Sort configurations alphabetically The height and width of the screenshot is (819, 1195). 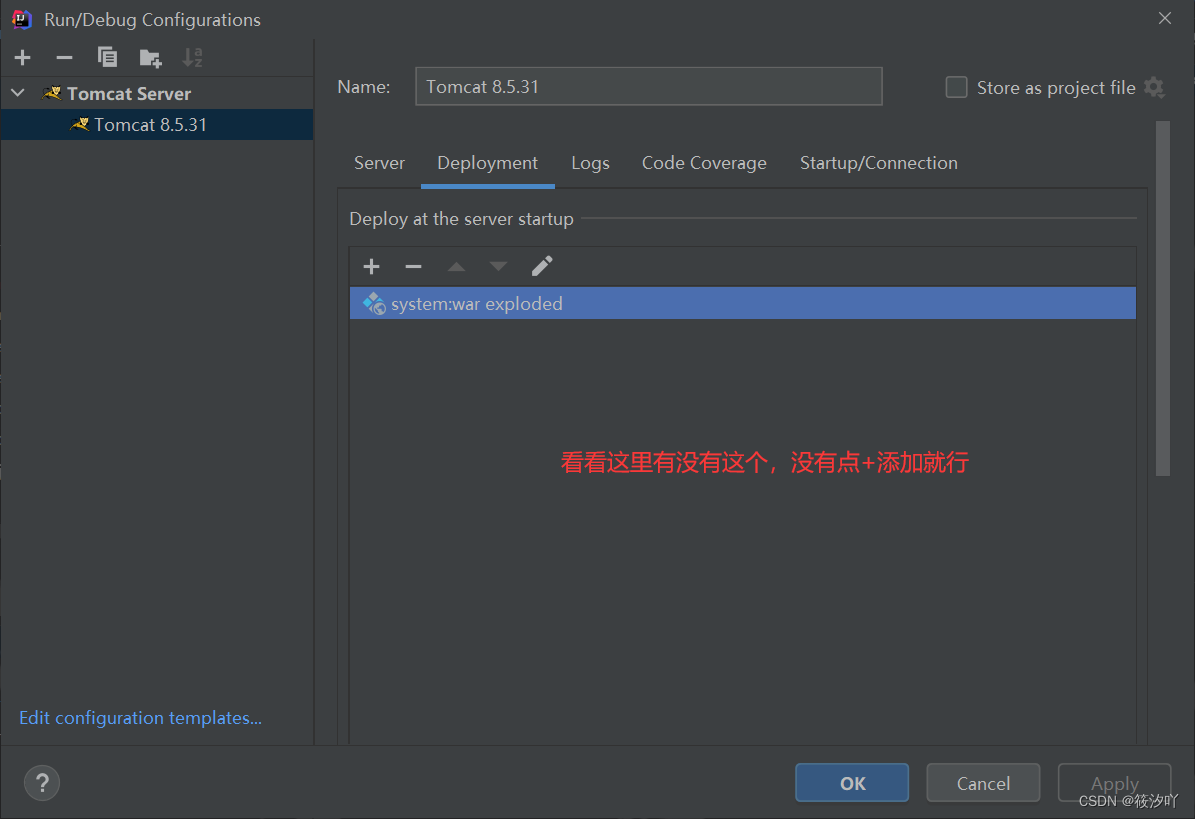(192, 57)
